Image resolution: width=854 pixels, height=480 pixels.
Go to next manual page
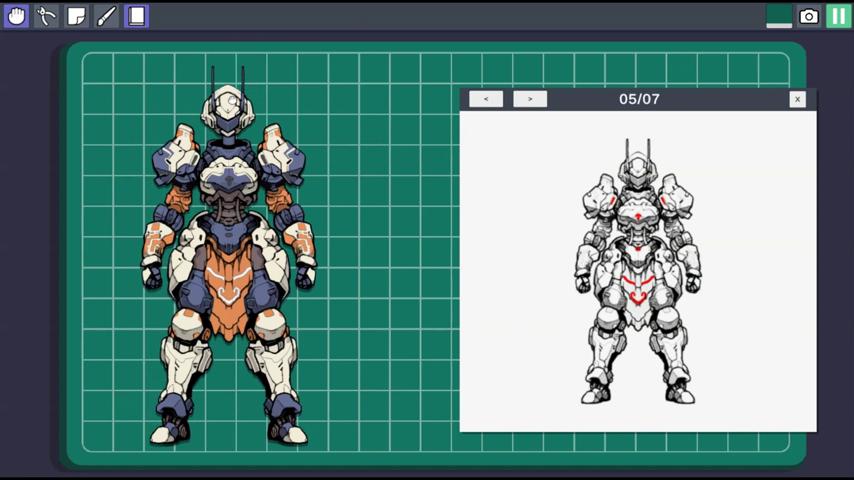pyautogui.click(x=530, y=99)
